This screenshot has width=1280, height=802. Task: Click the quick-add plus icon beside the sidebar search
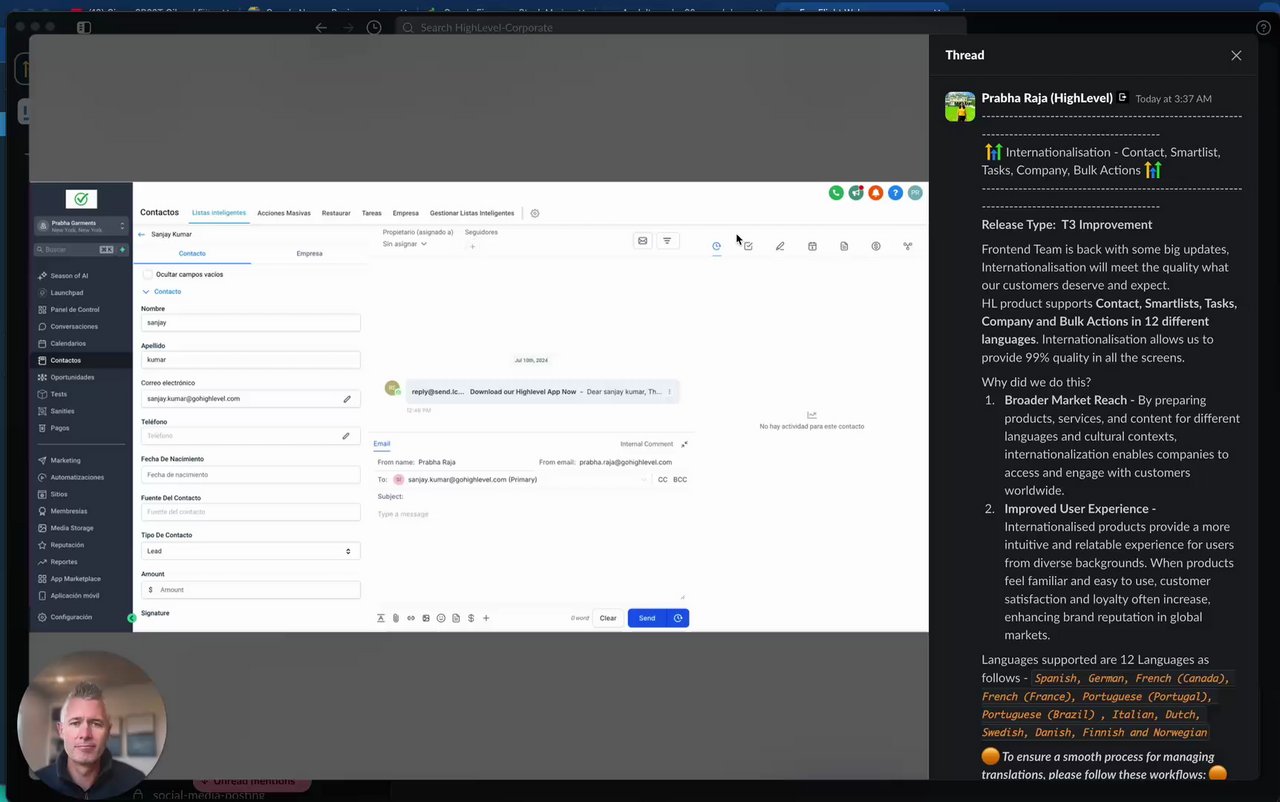coord(123,249)
